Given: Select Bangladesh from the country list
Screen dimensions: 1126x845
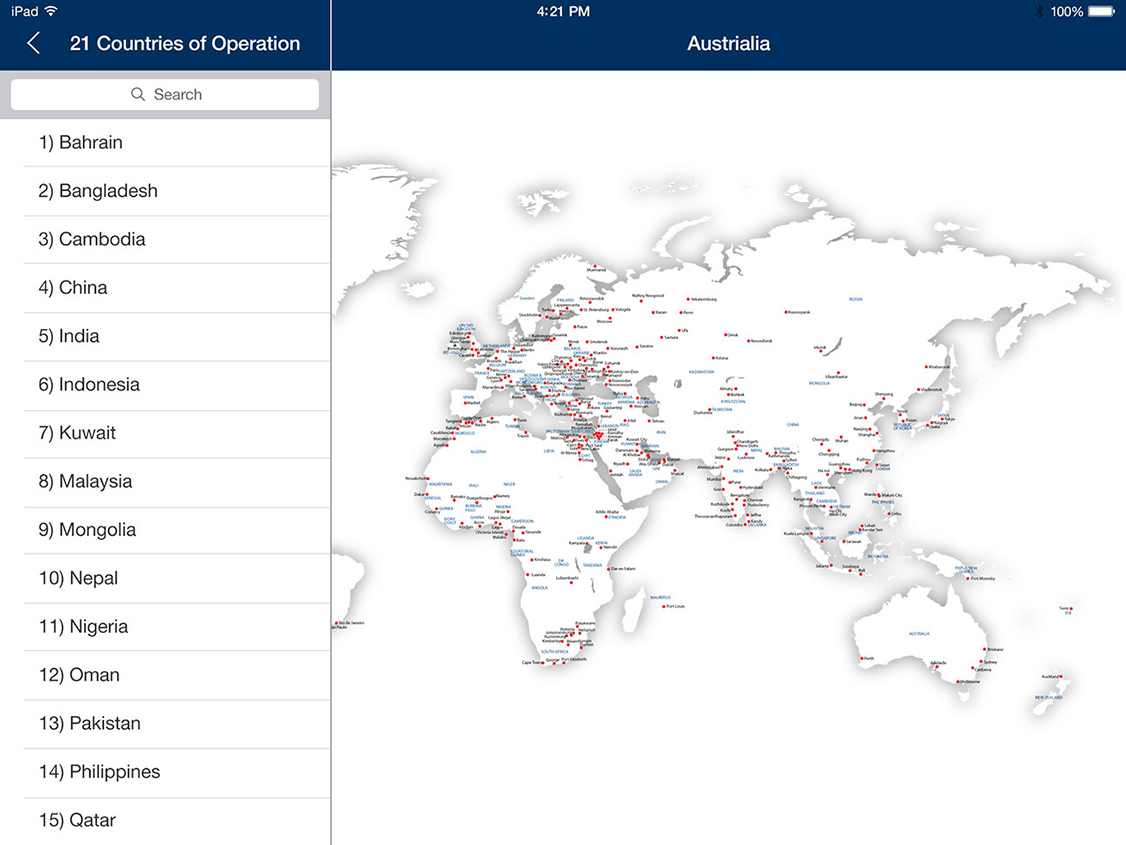Looking at the screenshot, I should [165, 191].
